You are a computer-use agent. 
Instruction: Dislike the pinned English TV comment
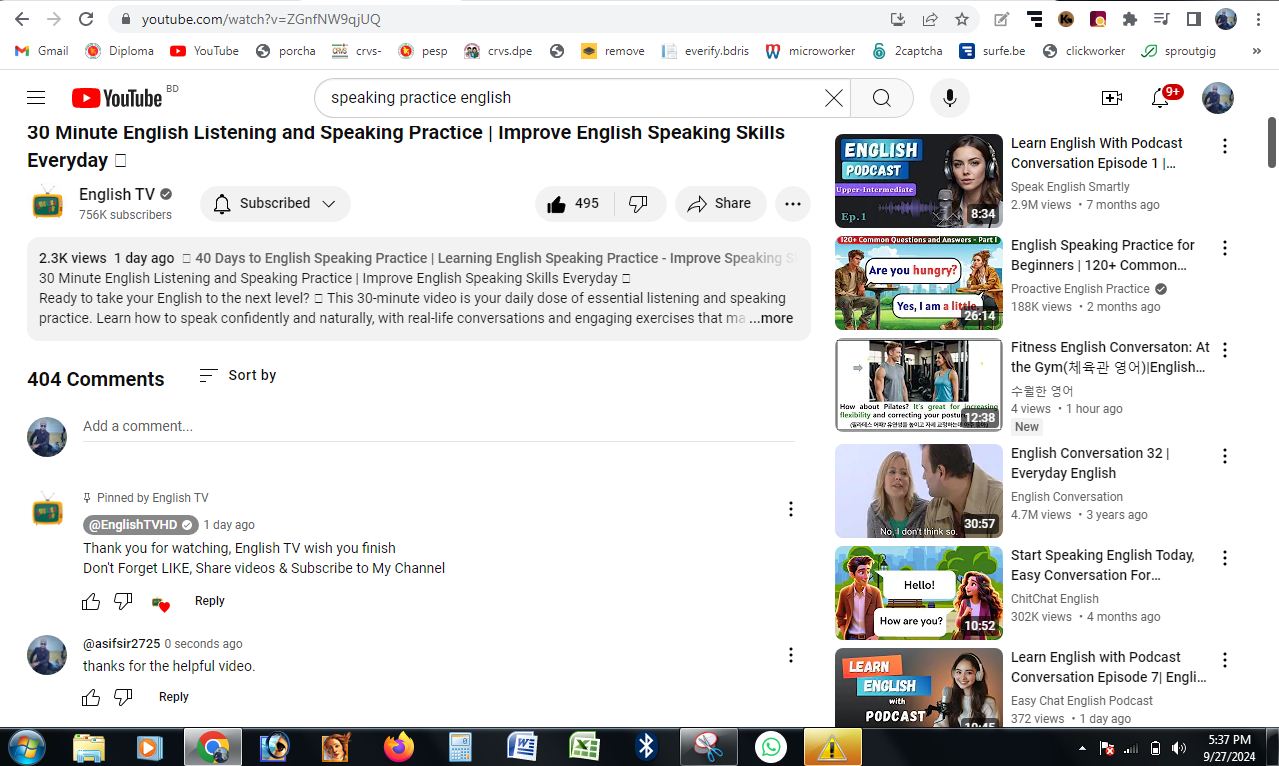pos(123,601)
